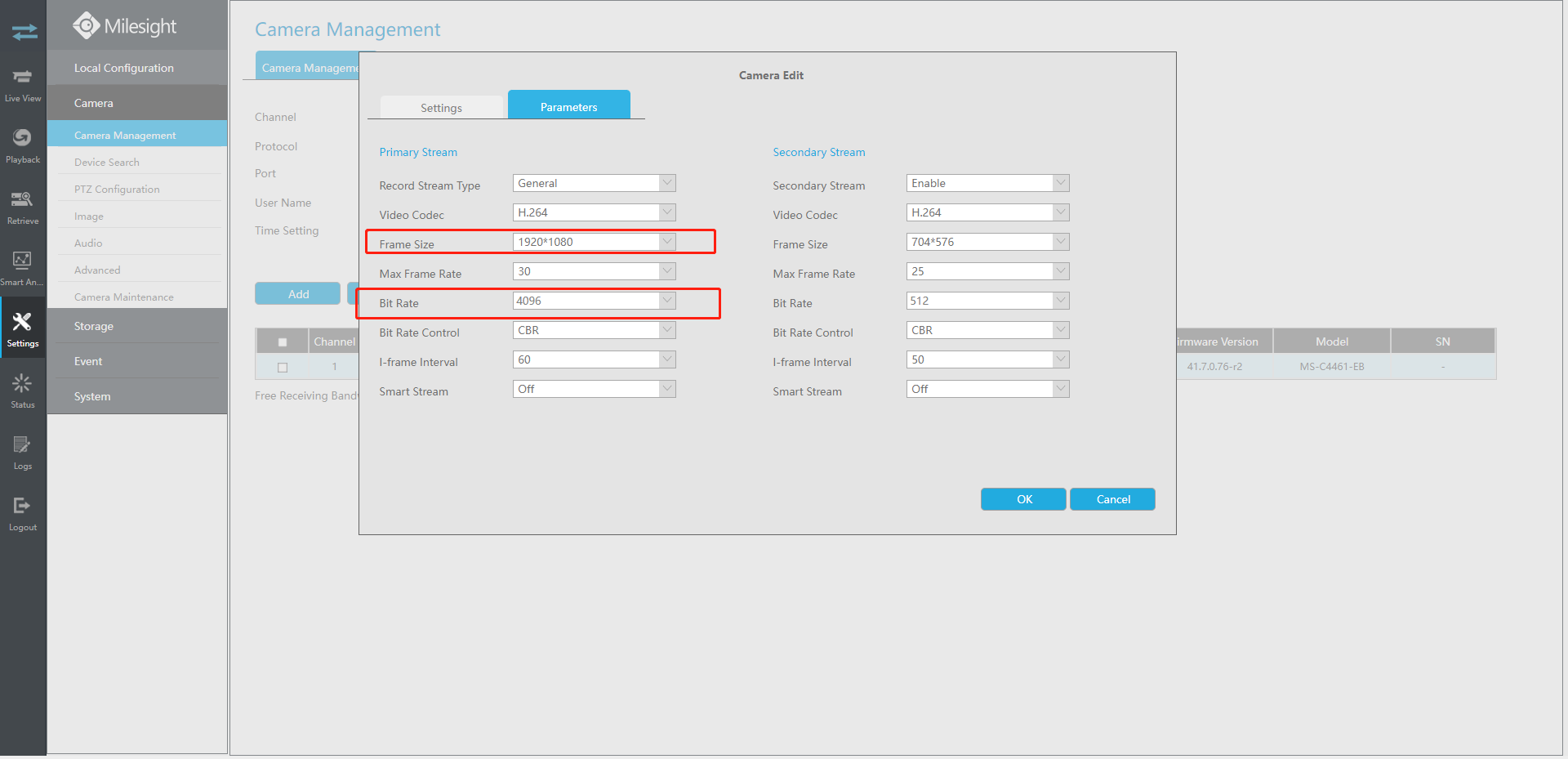Select PTZ Configuration submenu item
Viewport: 1568px width, 759px height.
point(117,190)
